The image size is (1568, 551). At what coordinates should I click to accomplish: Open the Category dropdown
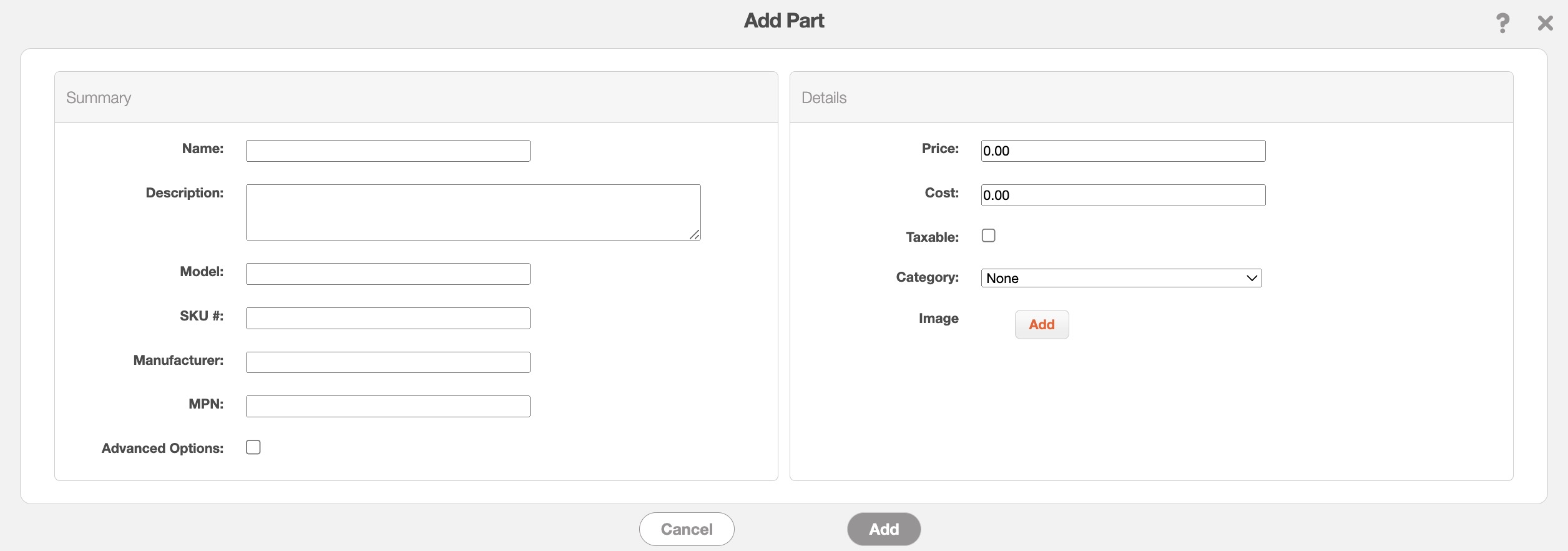[x=1121, y=278]
